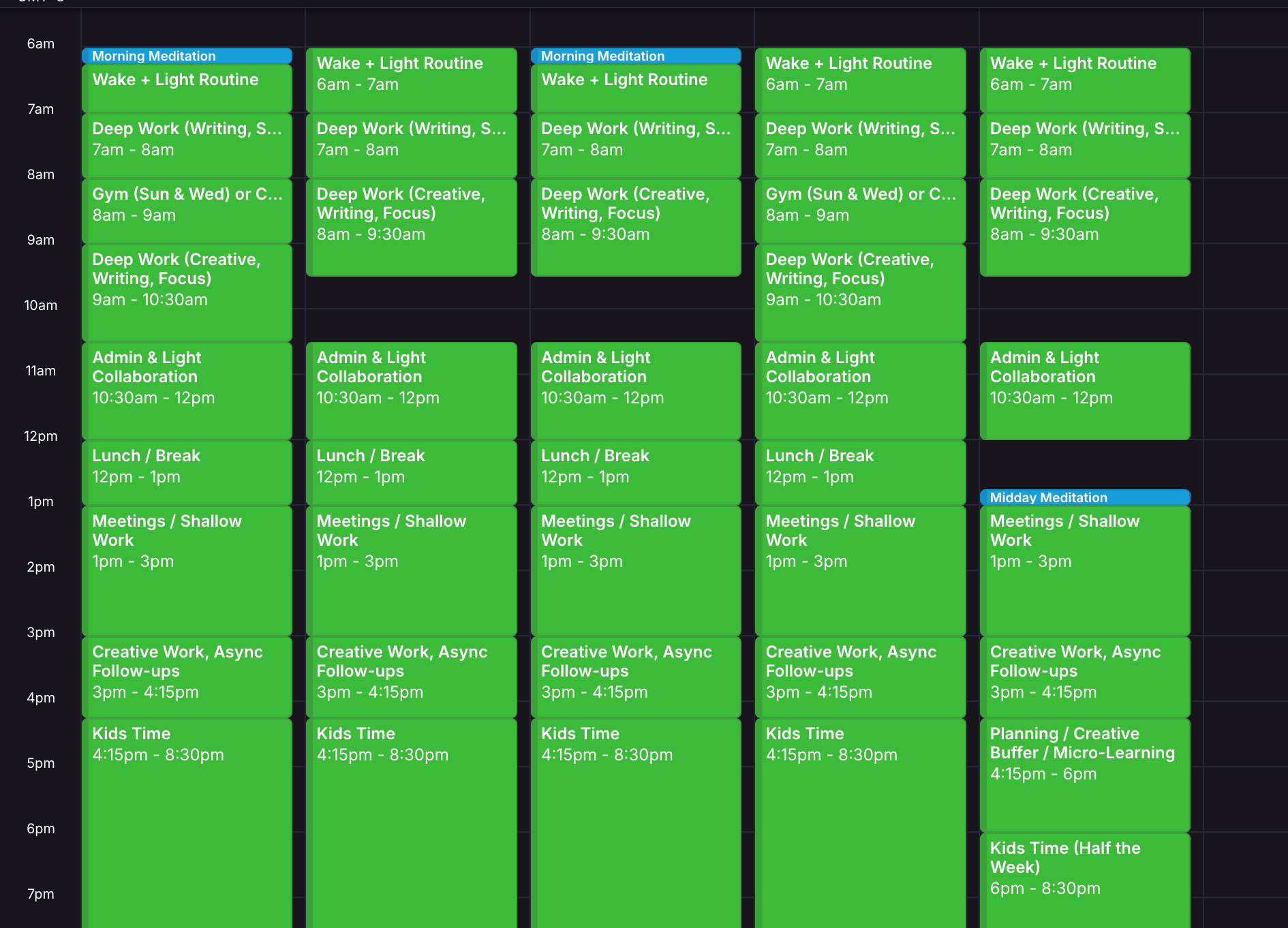Select Meetings / Shallow Work in fifth column
This screenshot has height=928, width=1288.
click(1085, 570)
